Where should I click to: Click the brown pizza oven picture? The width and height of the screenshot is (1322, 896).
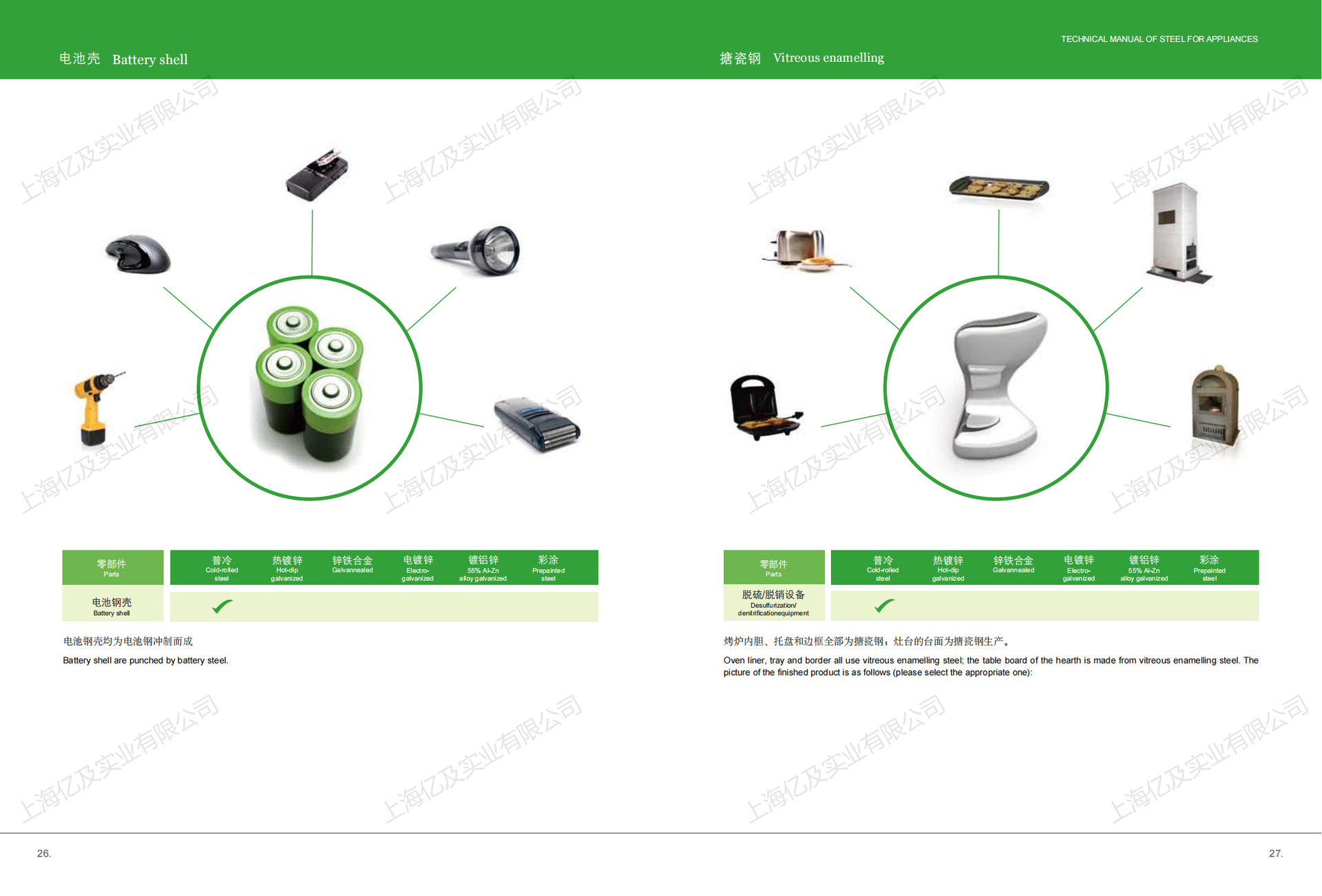(1217, 406)
